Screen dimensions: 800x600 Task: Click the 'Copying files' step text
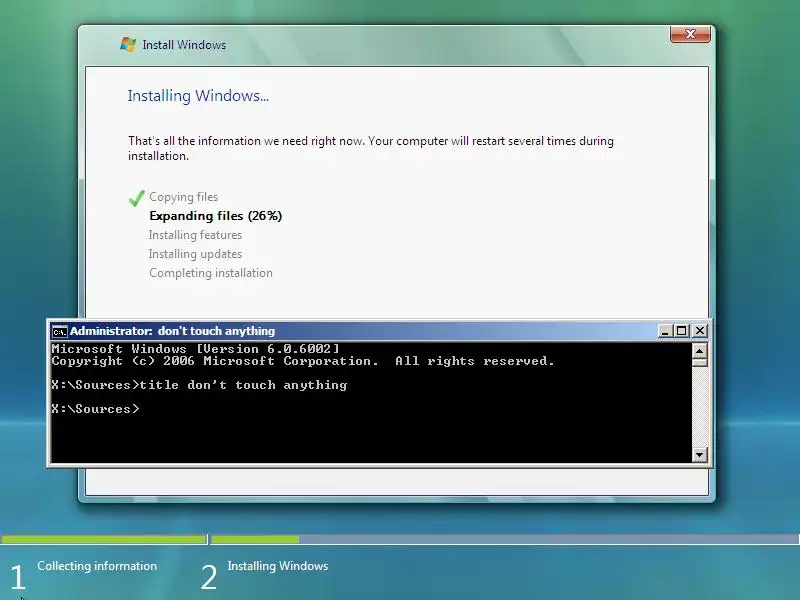coord(184,197)
